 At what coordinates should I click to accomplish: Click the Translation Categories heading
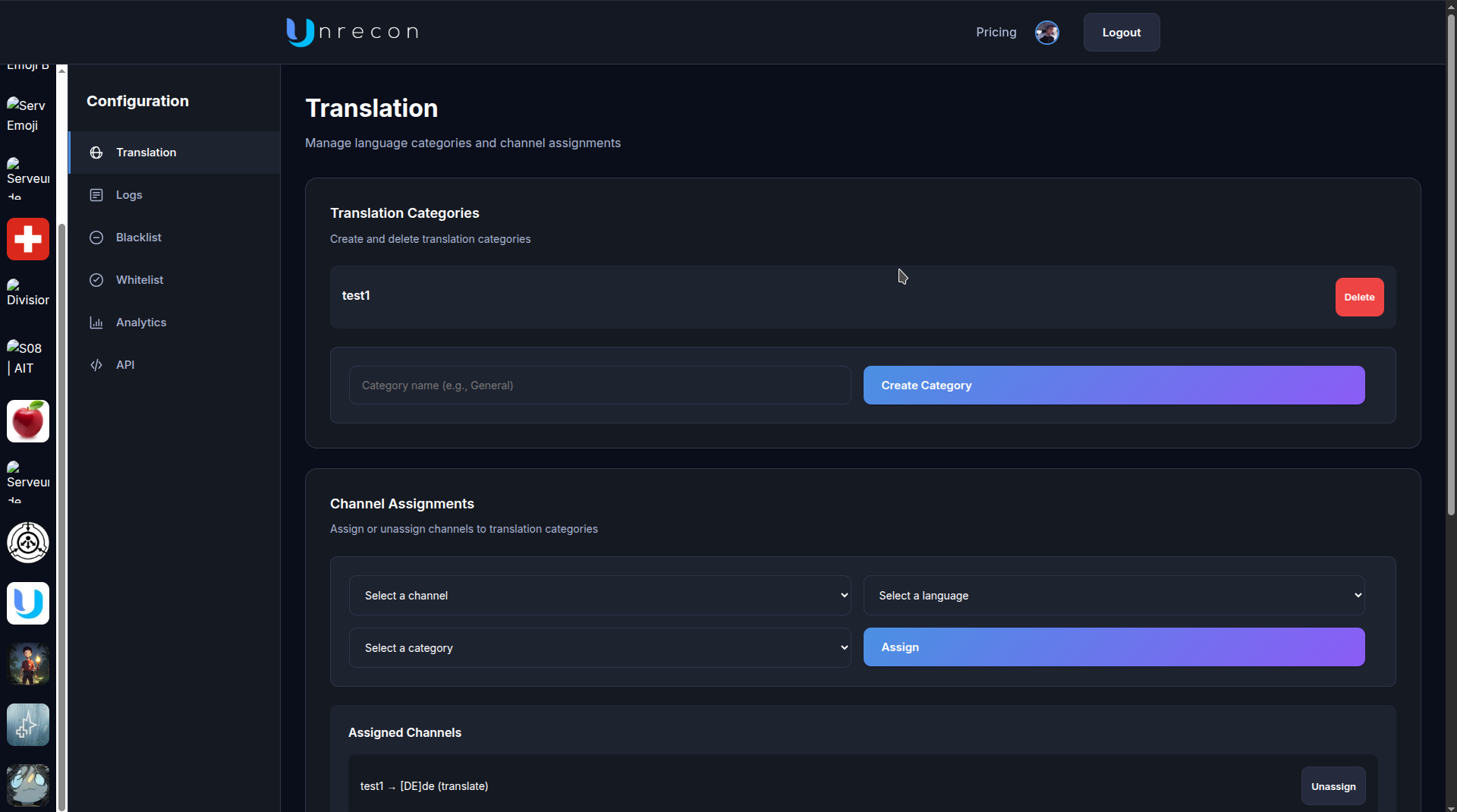click(x=404, y=213)
